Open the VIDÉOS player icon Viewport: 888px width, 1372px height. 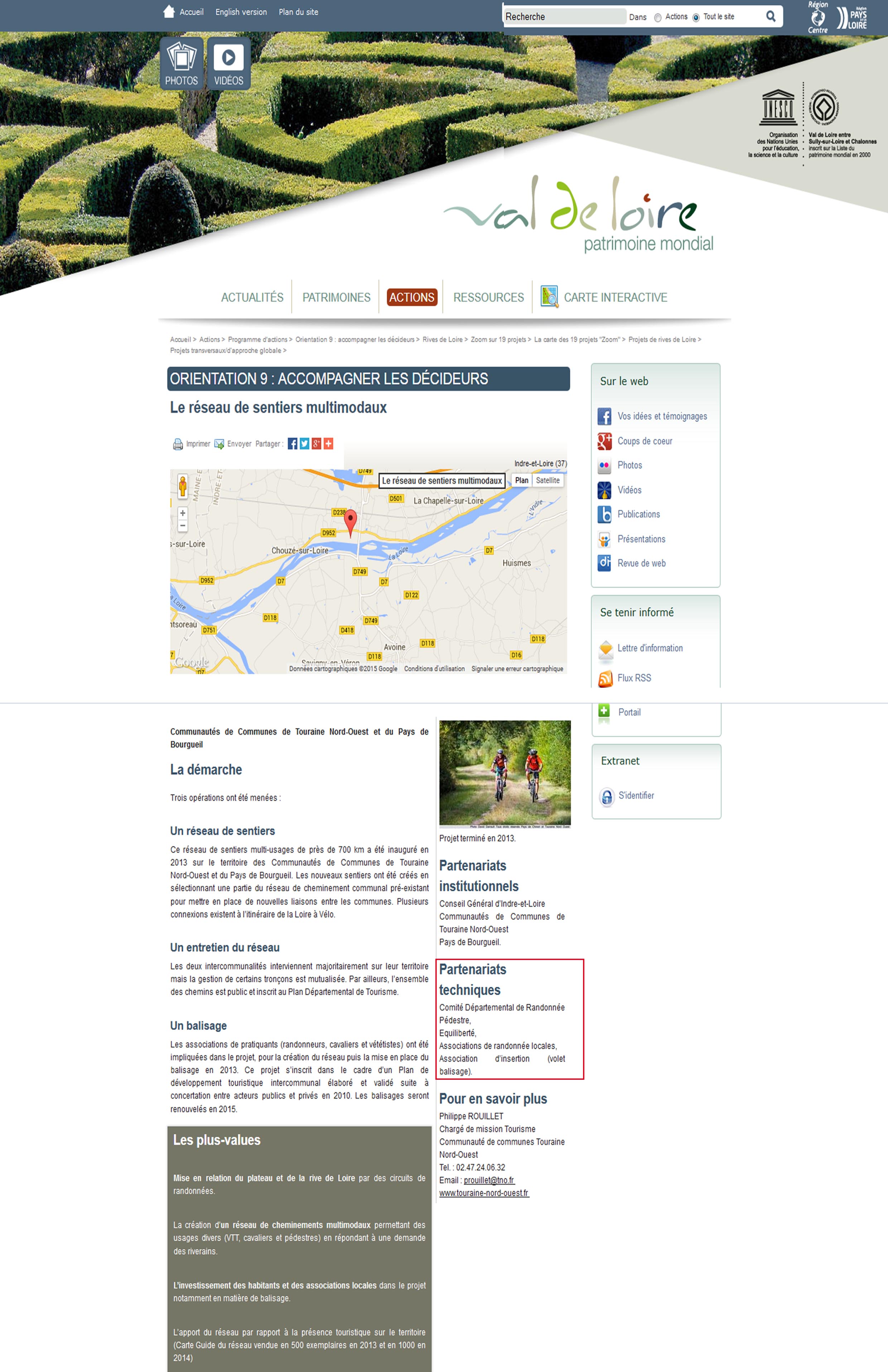pos(229,63)
